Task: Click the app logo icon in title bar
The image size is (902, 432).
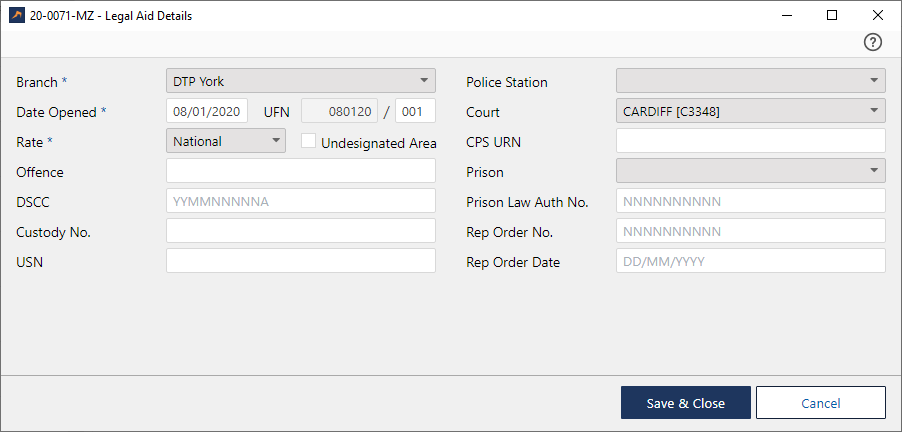Action: [16, 15]
